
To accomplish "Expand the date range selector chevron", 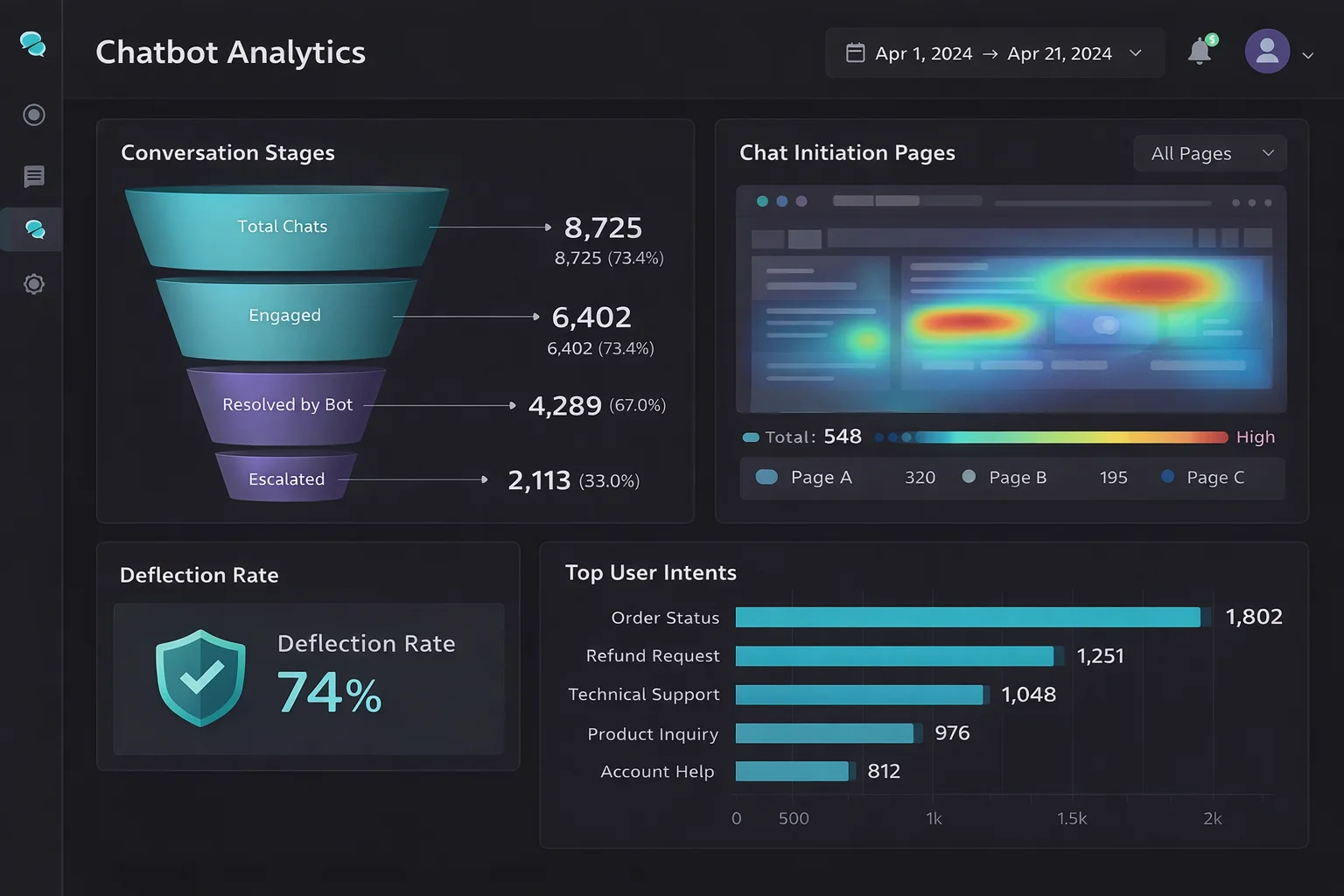I will pos(1136,53).
